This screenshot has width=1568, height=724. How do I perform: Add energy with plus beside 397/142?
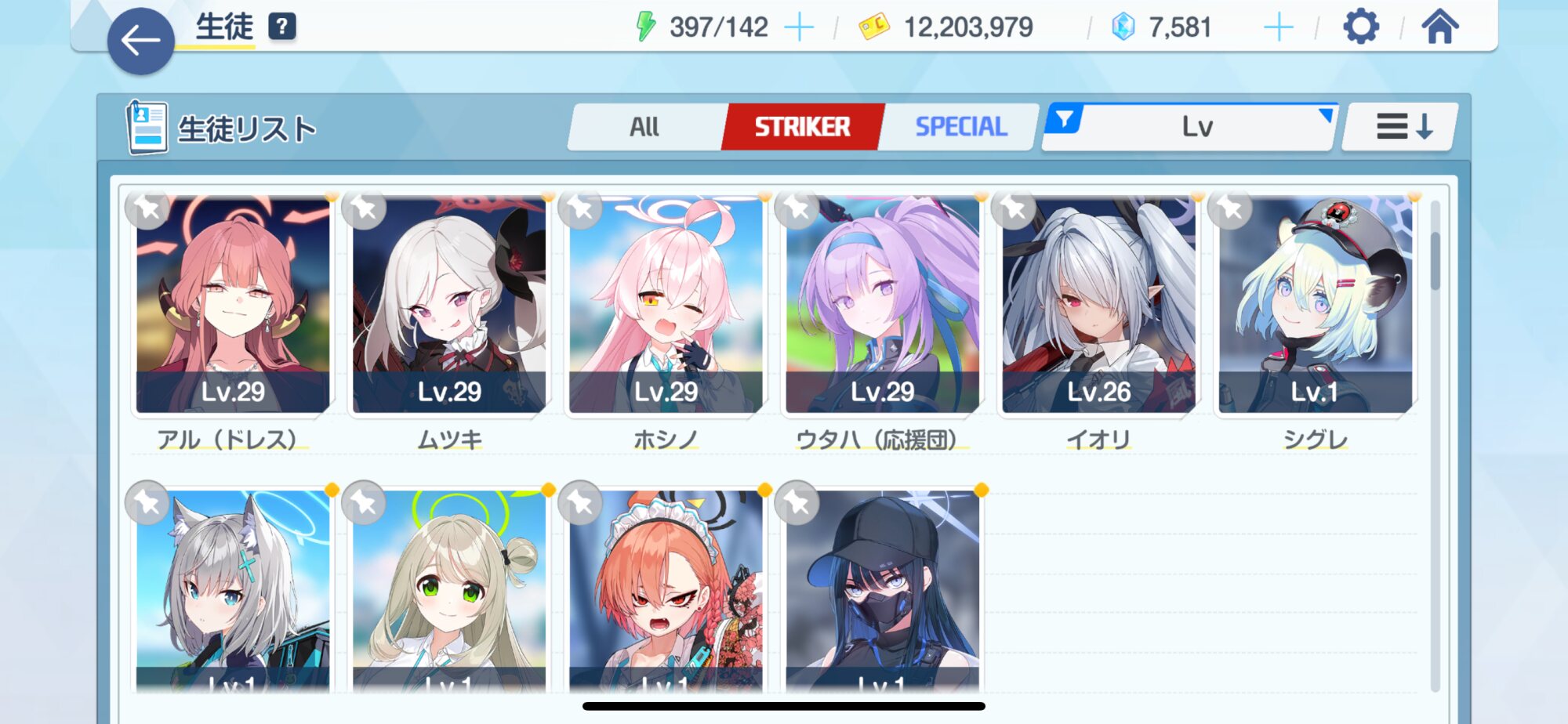pos(800,27)
